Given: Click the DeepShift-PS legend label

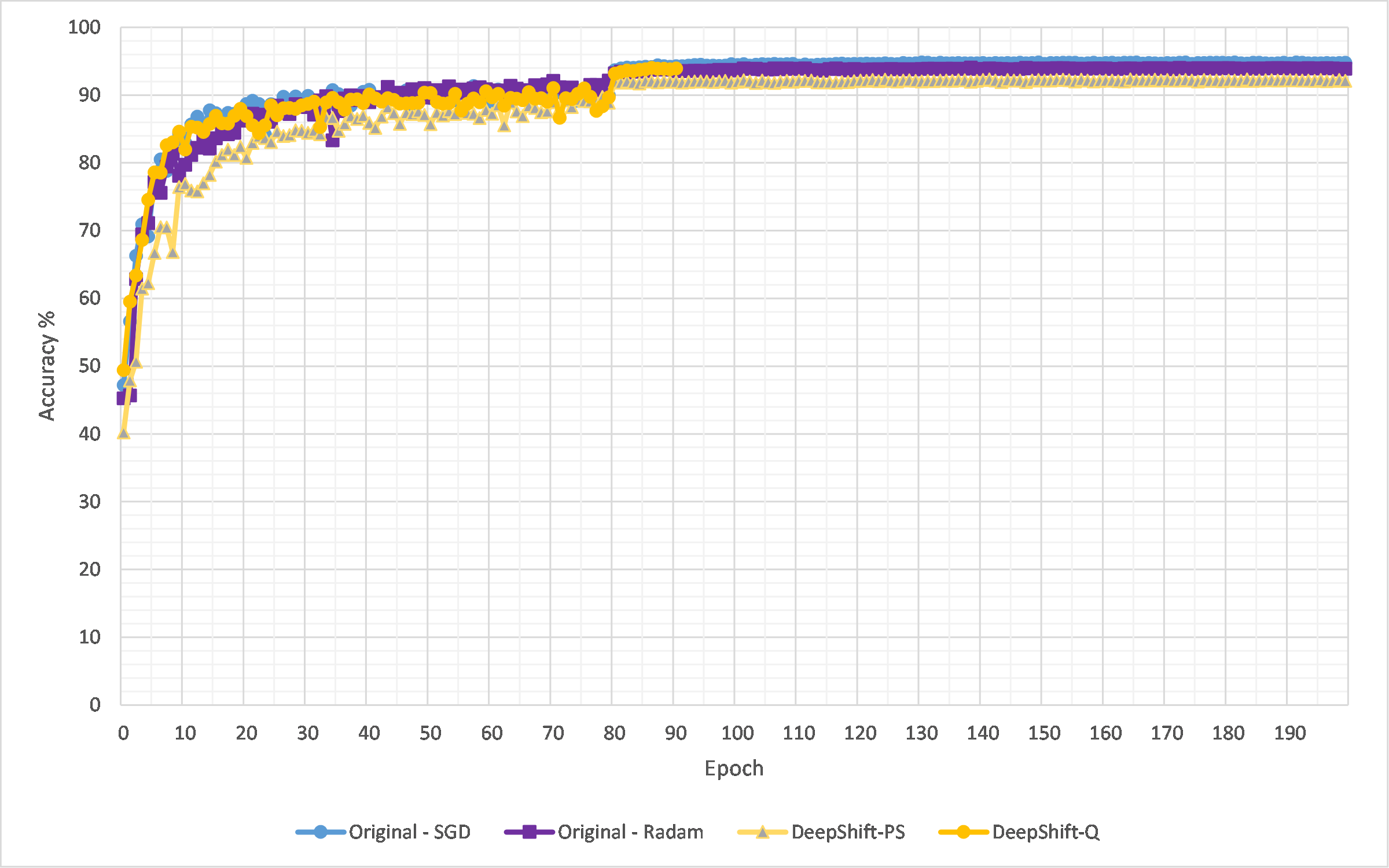Looking at the screenshot, I should tap(848, 832).
